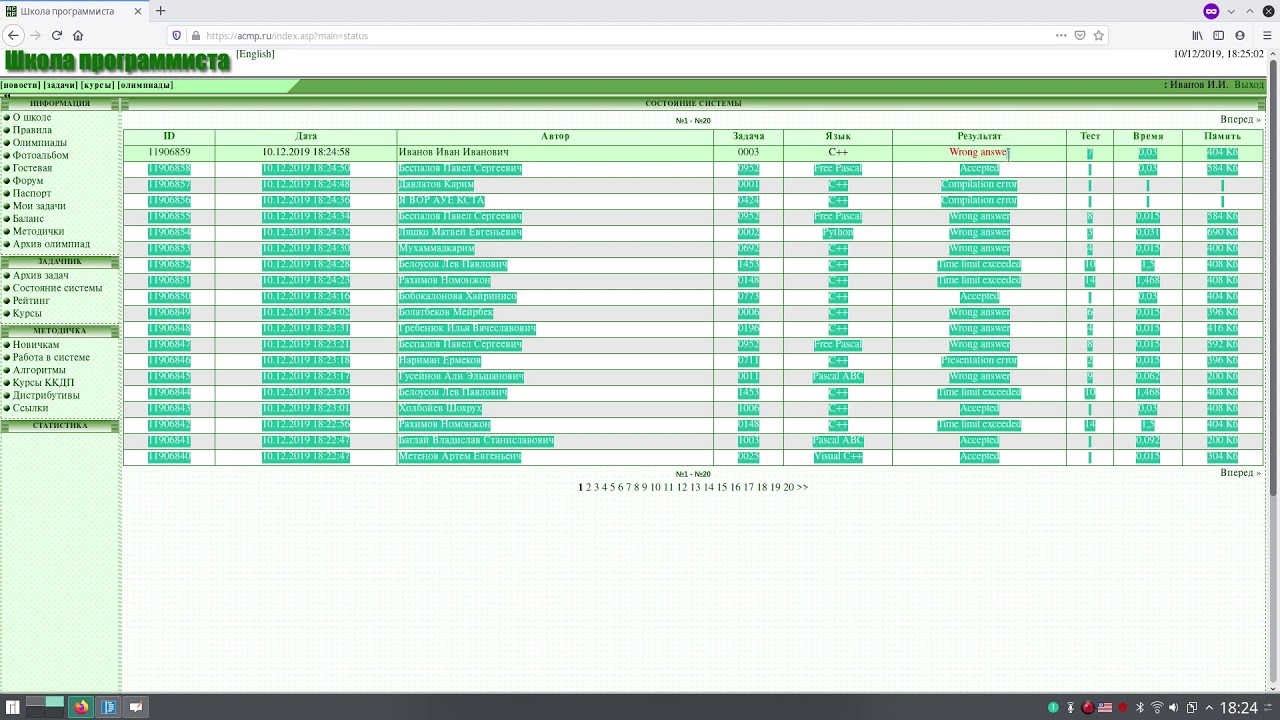
Task: Open Firefox hamburger menu
Action: [1267, 35]
